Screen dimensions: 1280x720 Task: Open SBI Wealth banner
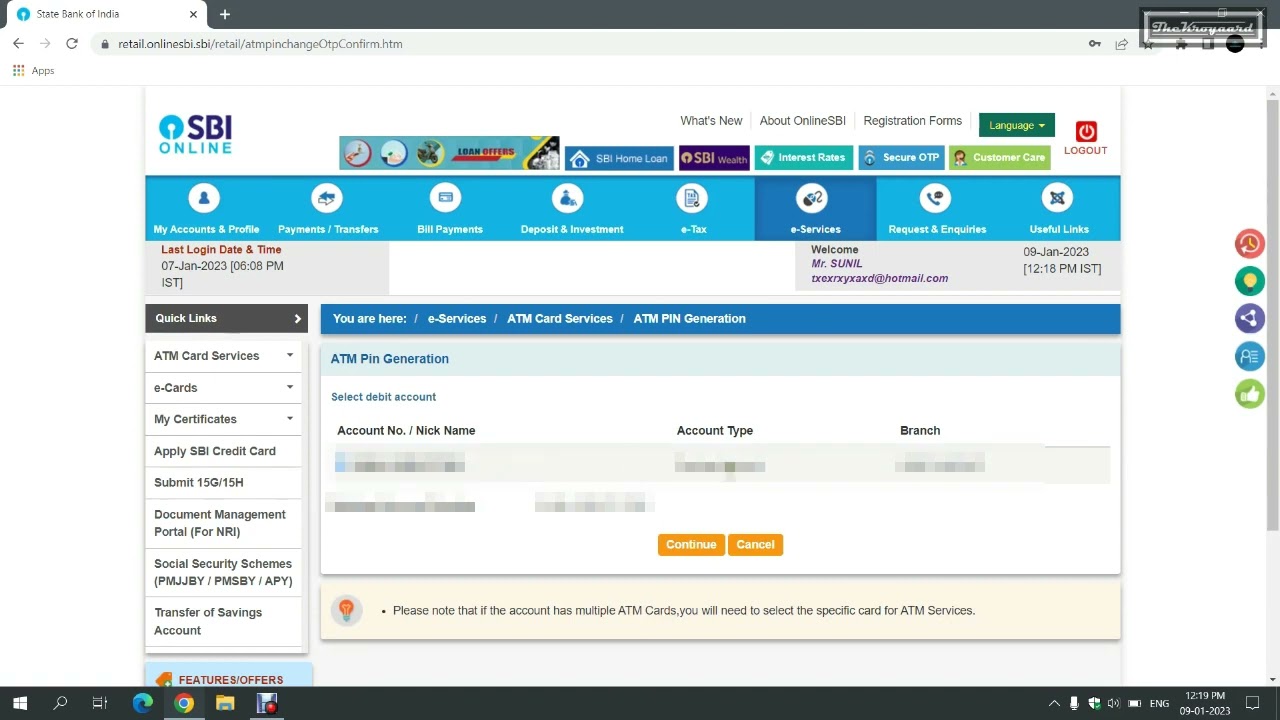(x=714, y=158)
